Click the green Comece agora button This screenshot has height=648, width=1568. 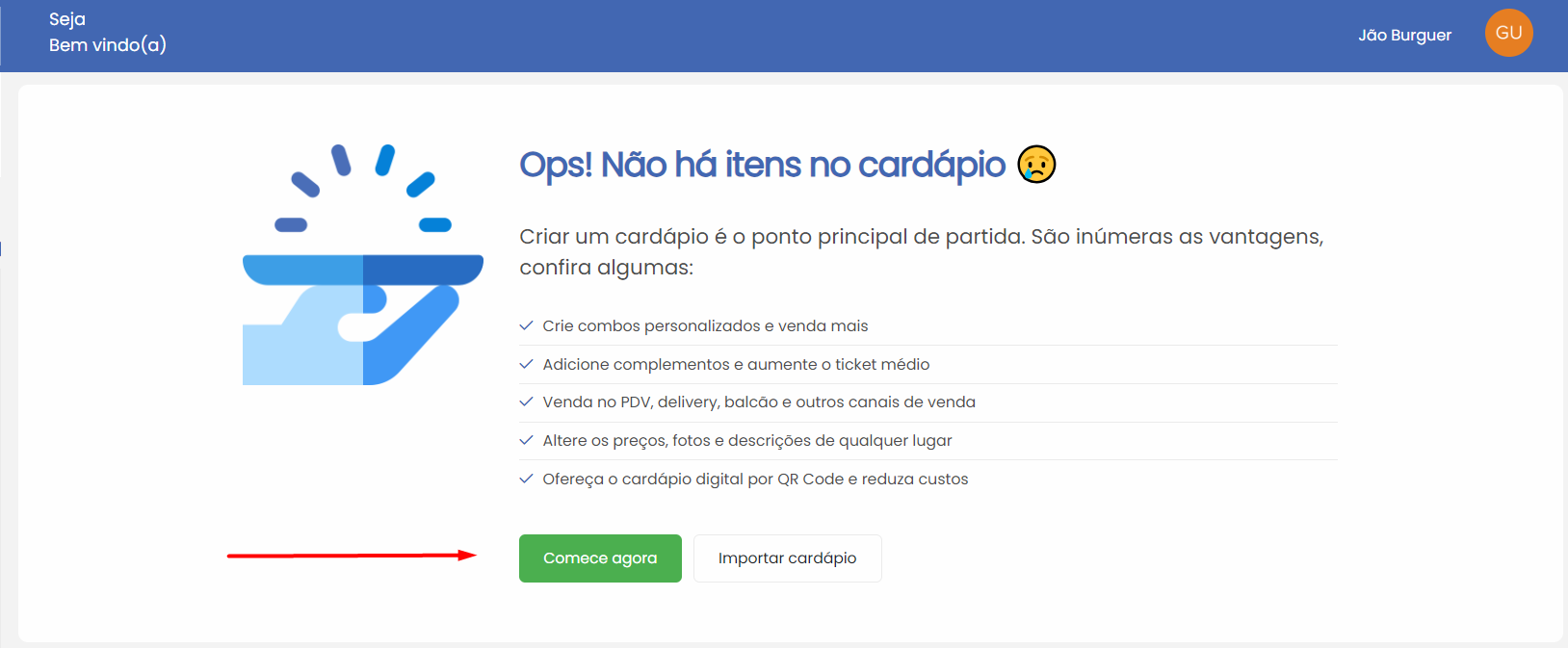pyautogui.click(x=600, y=558)
